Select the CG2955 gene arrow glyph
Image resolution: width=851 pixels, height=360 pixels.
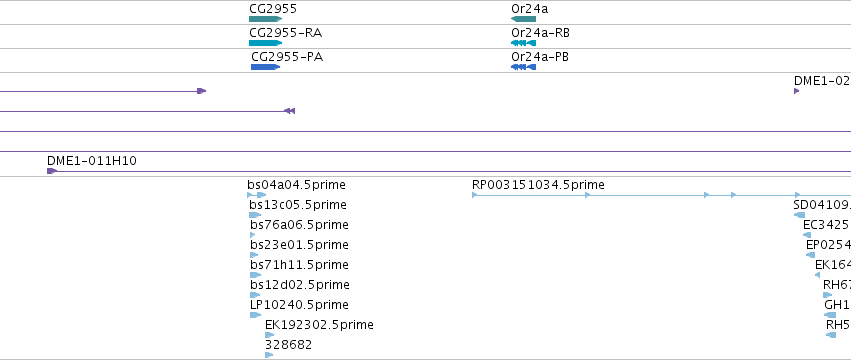[x=265, y=19]
